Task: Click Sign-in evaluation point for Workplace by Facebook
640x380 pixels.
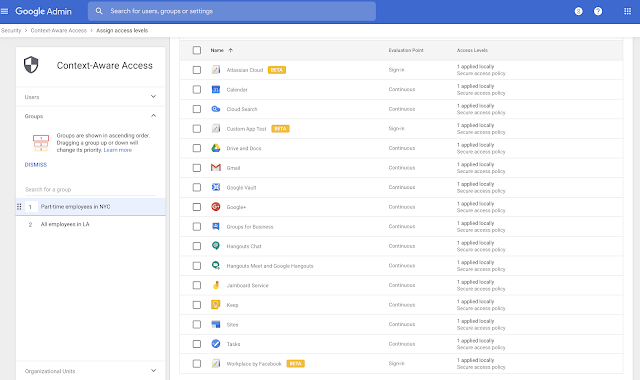Action: pos(396,363)
